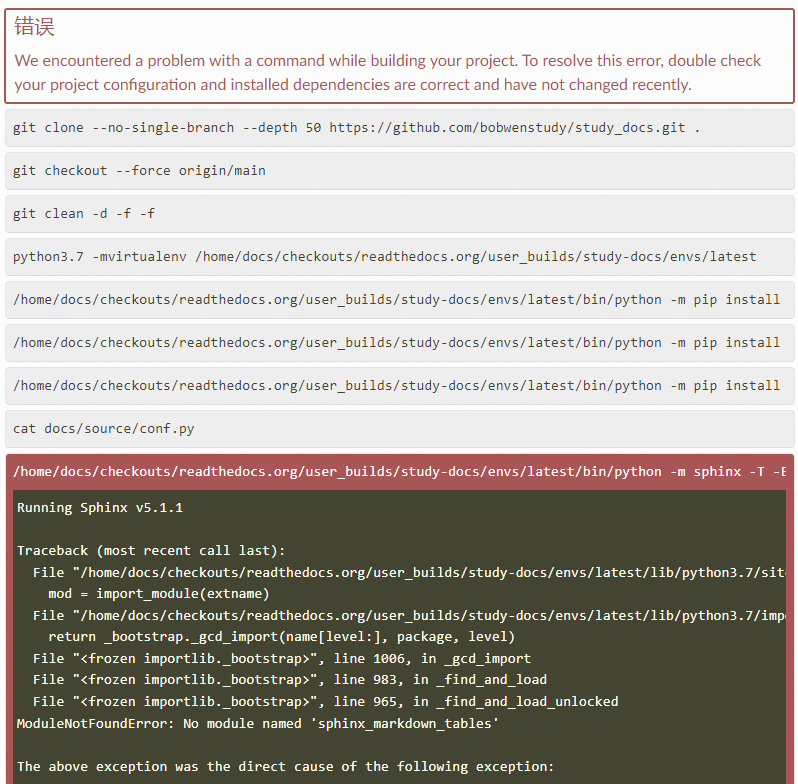Click the 'above exception was the direct cause' line
The image size is (798, 784).
click(x=285, y=767)
